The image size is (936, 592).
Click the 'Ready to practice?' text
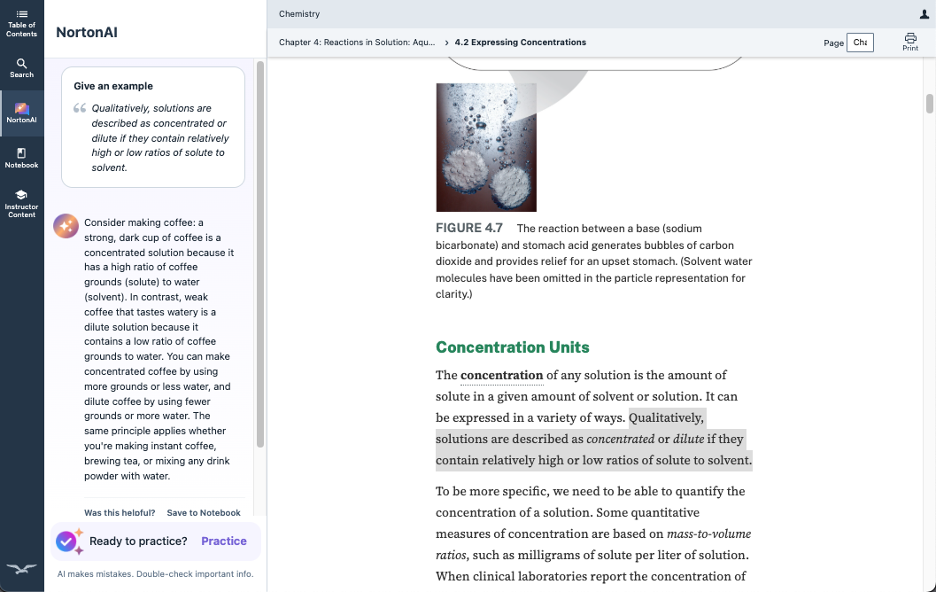138,541
